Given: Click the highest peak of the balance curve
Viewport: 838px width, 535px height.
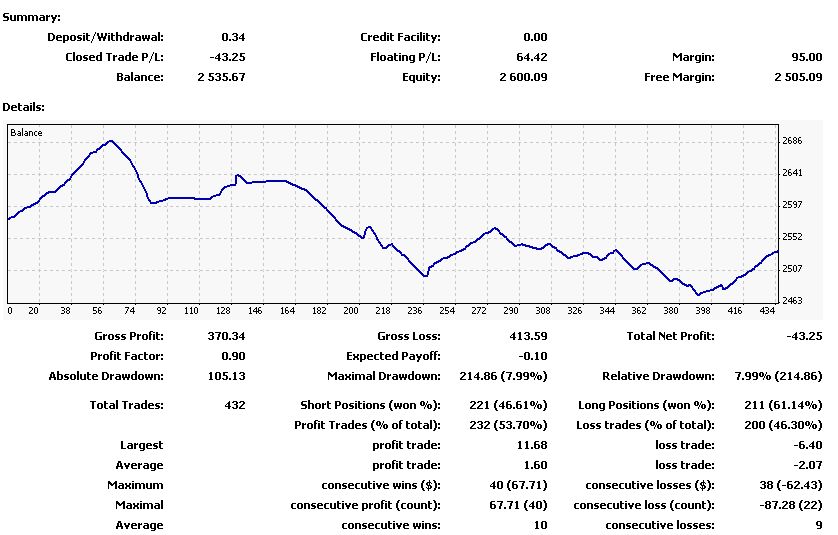Looking at the screenshot, I should coord(110,141).
